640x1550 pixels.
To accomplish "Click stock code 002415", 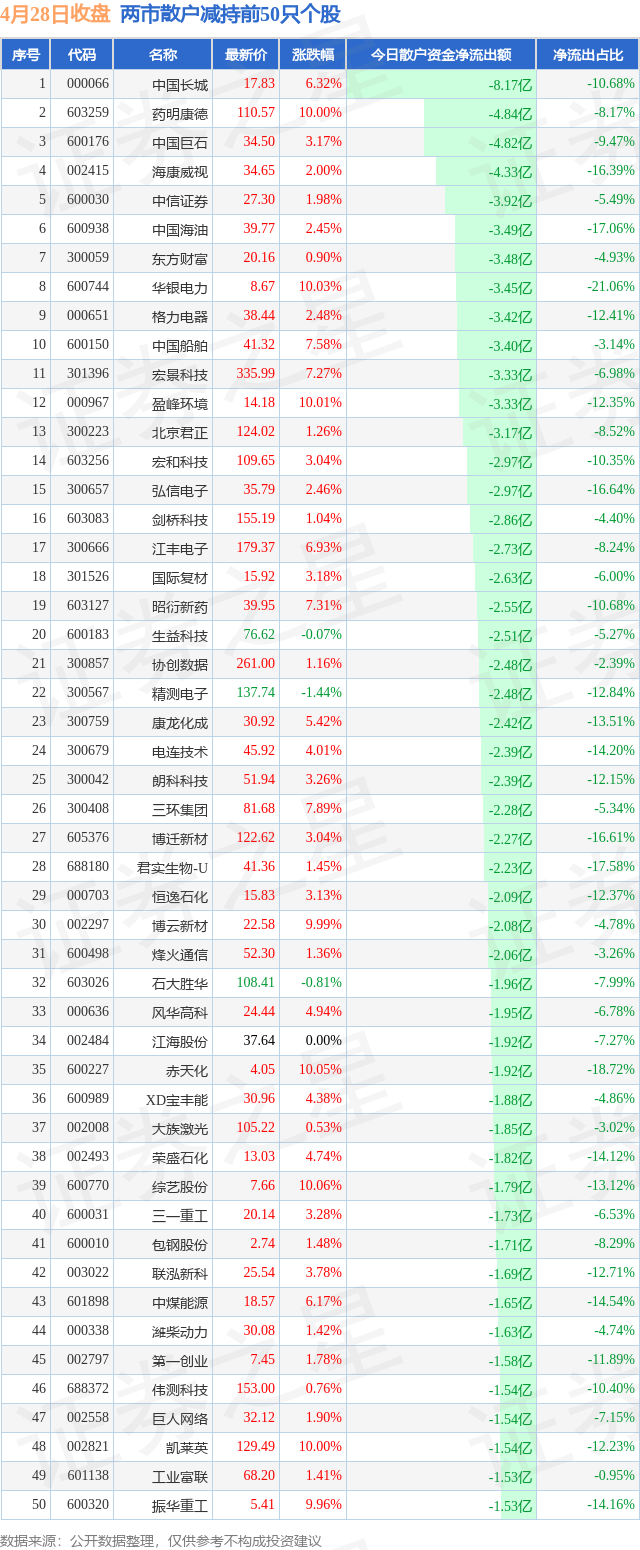I will pyautogui.click(x=88, y=171).
